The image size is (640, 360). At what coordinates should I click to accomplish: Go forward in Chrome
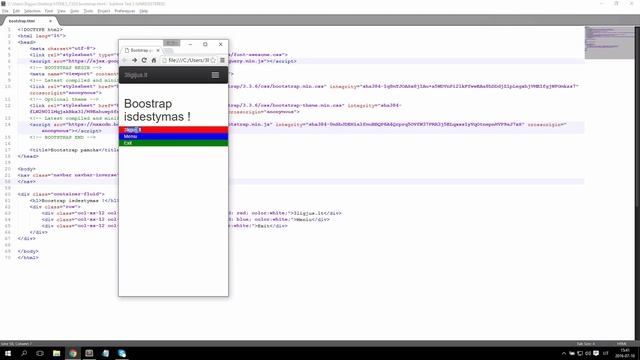click(x=134, y=60)
